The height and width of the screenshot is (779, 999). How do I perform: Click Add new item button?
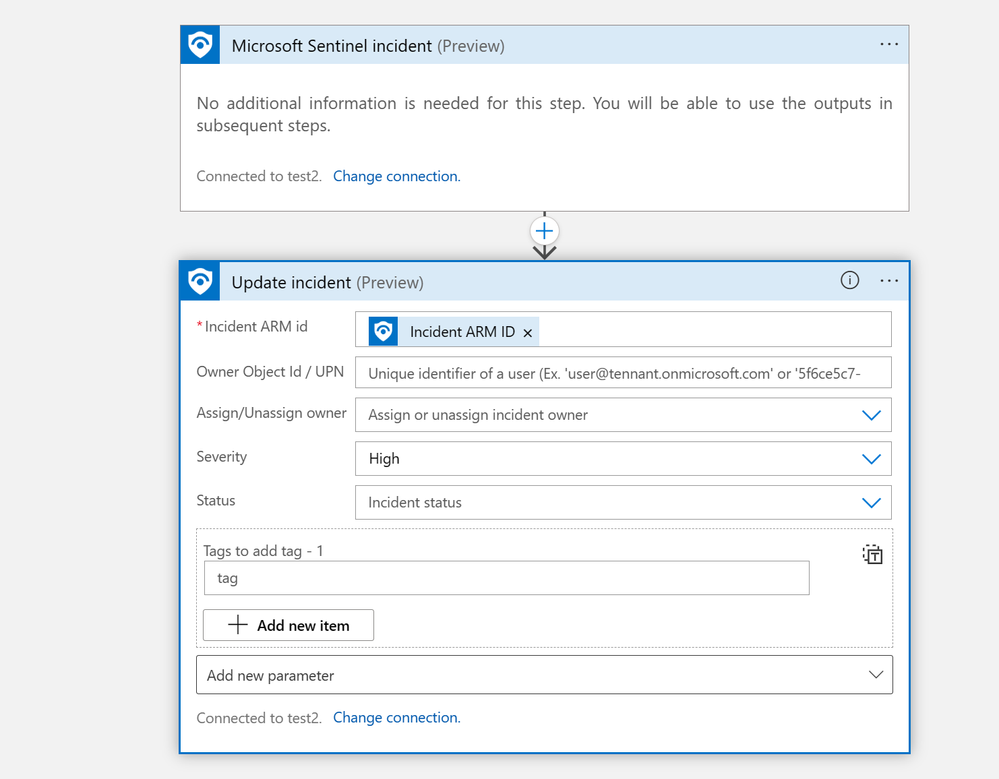288,625
